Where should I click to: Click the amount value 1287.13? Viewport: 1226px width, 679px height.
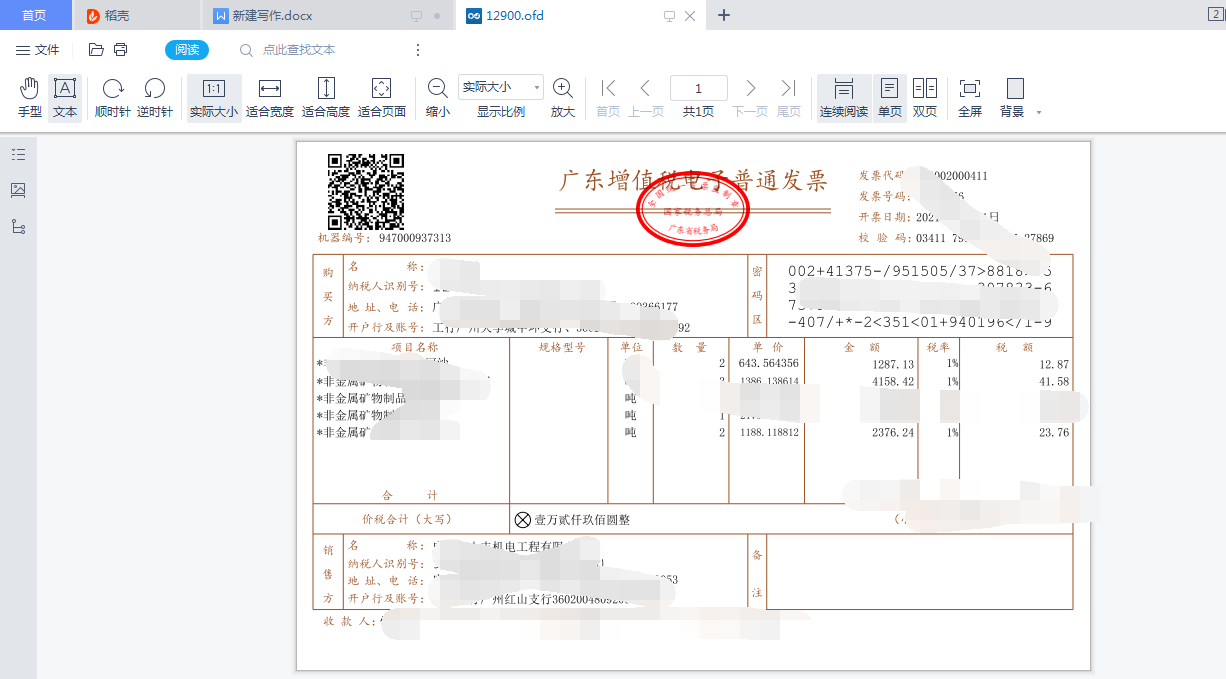893,365
